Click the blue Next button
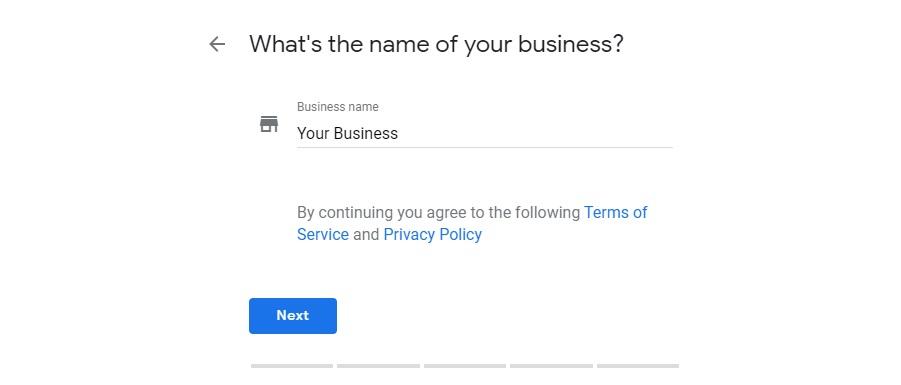This screenshot has height=385, width=901. pyautogui.click(x=292, y=315)
